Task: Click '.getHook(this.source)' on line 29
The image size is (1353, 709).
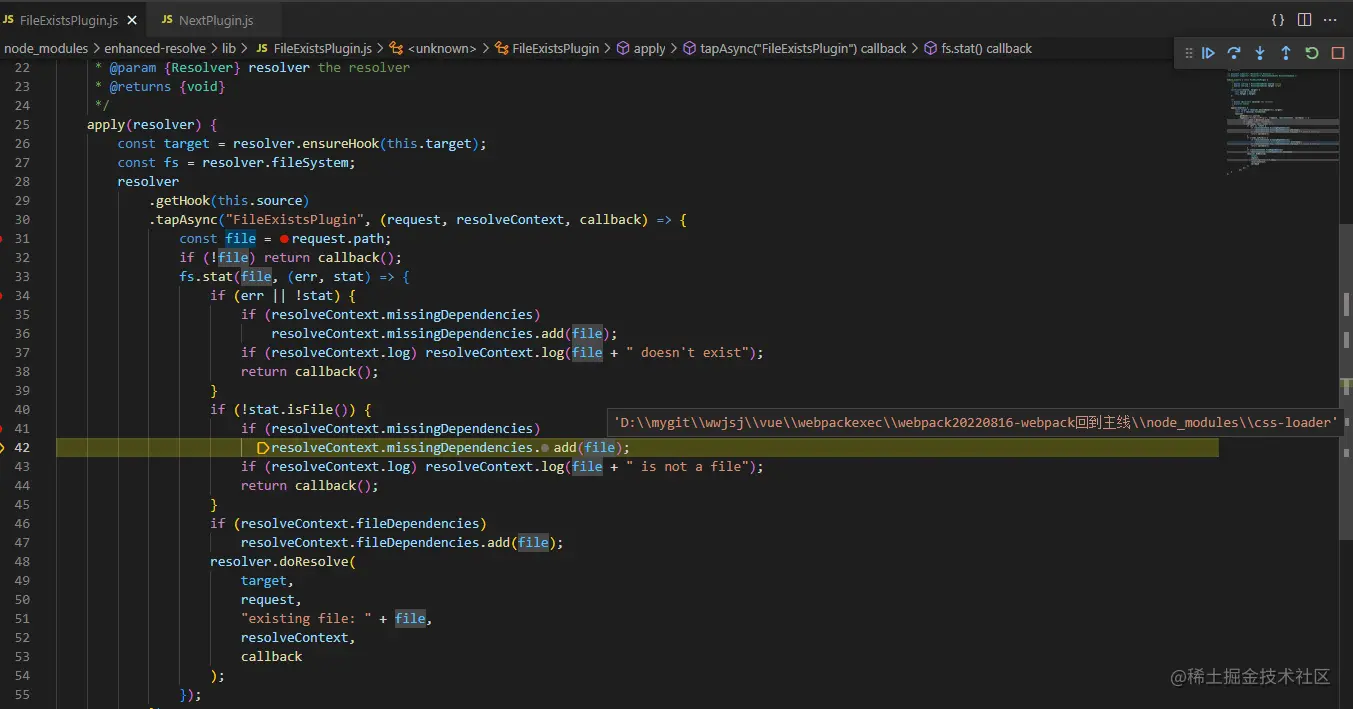Action: coord(229,201)
